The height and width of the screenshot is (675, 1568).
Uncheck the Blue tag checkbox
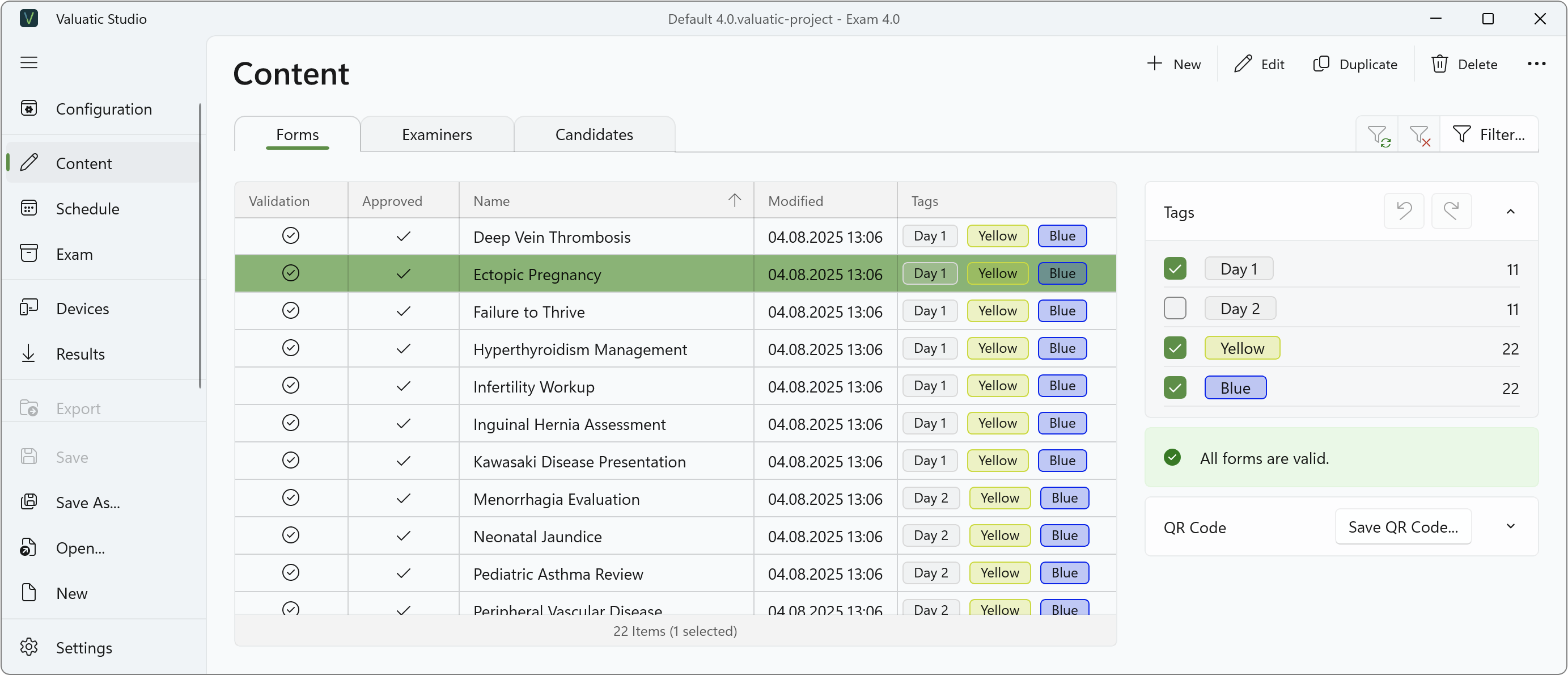(1175, 387)
